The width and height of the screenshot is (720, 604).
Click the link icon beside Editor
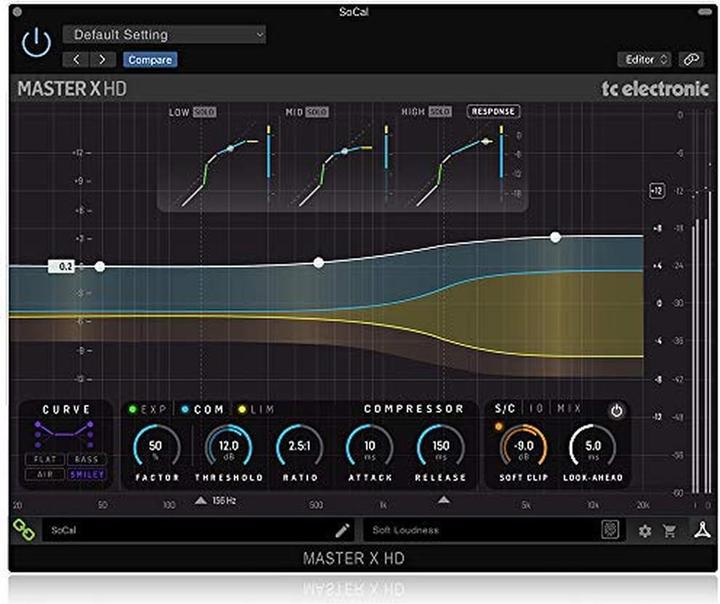point(691,59)
